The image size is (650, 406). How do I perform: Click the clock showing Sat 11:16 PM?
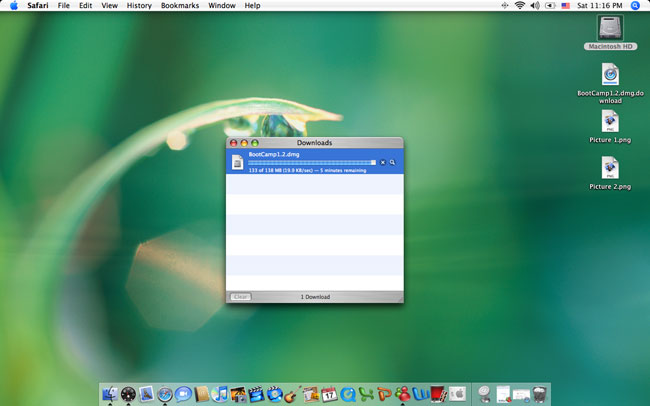point(599,5)
